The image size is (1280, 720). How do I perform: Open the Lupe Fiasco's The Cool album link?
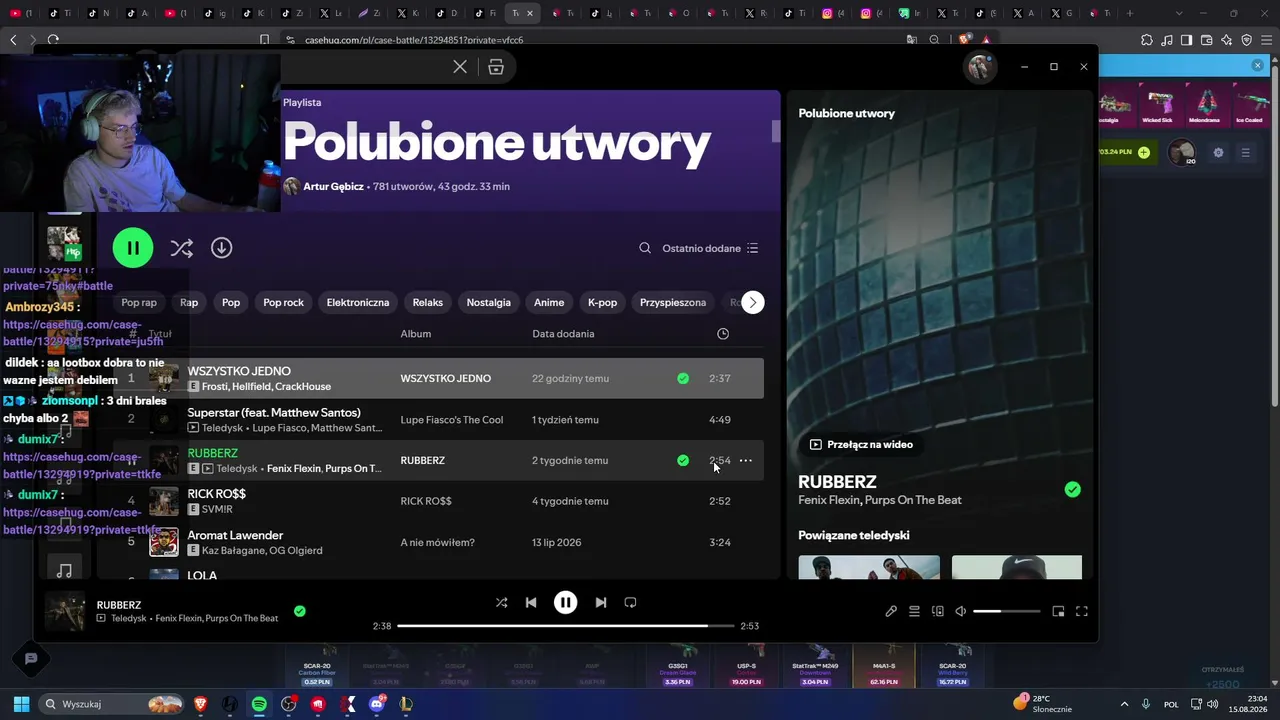coord(452,420)
